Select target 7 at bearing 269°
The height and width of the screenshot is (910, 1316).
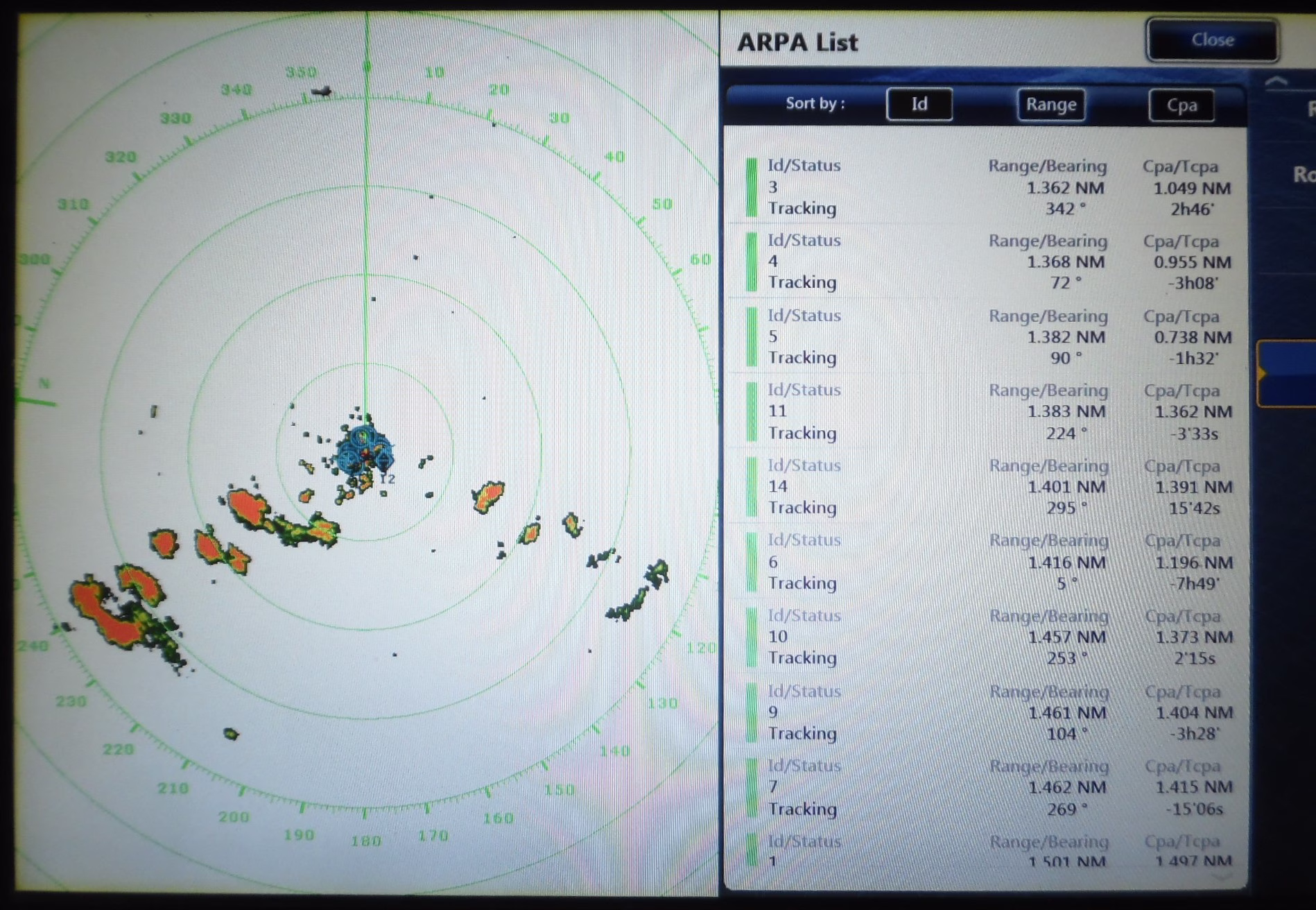point(985,787)
